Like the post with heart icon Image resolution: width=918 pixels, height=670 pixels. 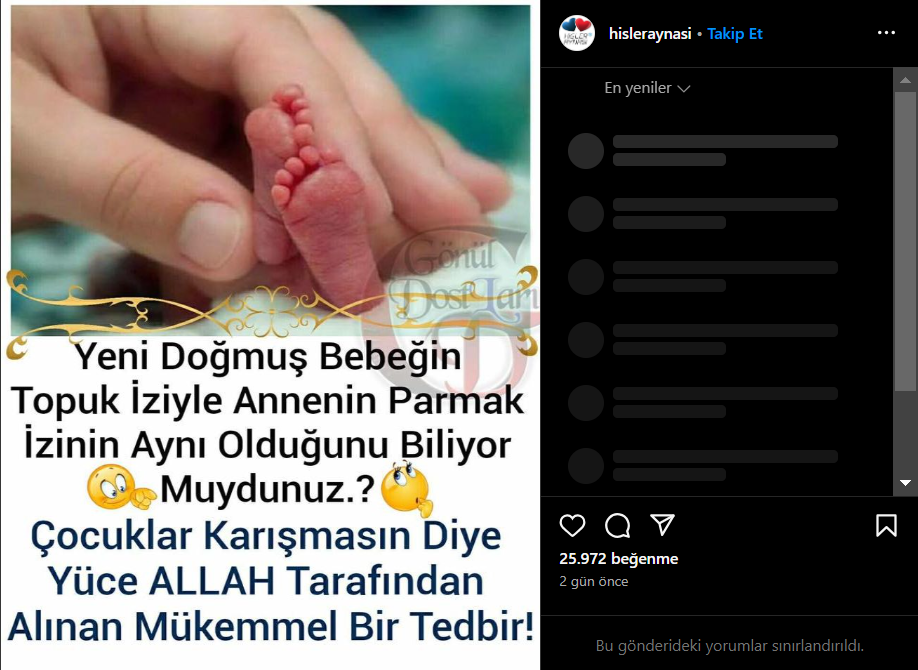pos(572,525)
